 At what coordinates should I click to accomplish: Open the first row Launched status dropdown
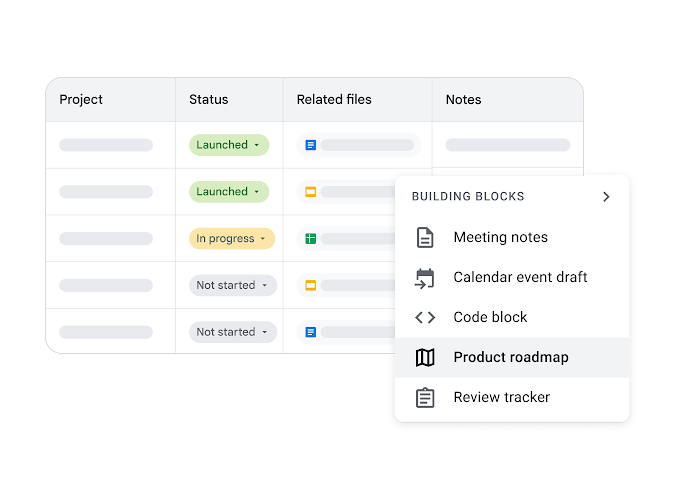point(229,145)
